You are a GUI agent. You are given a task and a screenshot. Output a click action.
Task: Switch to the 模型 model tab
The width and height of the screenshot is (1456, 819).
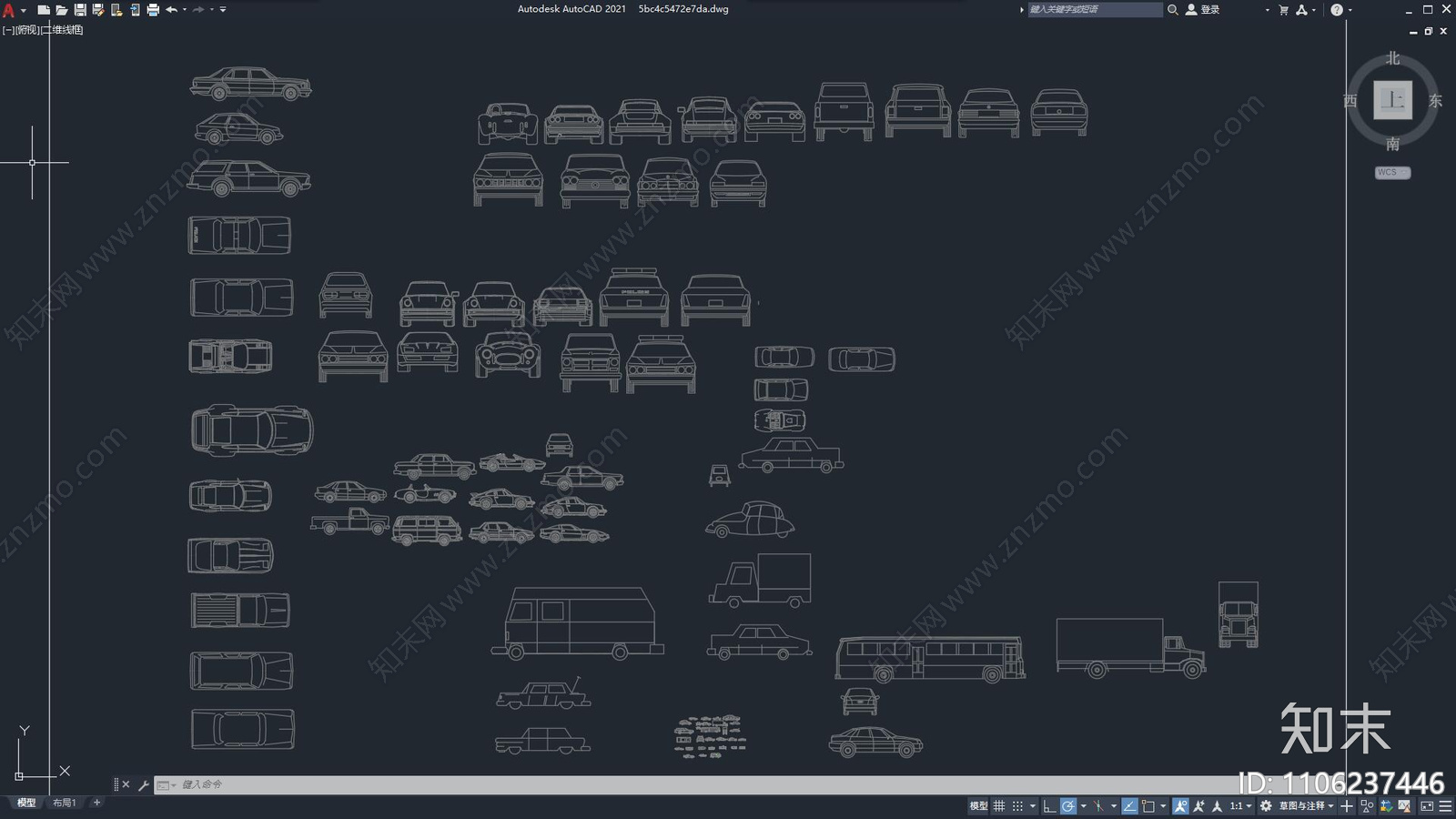pyautogui.click(x=26, y=803)
